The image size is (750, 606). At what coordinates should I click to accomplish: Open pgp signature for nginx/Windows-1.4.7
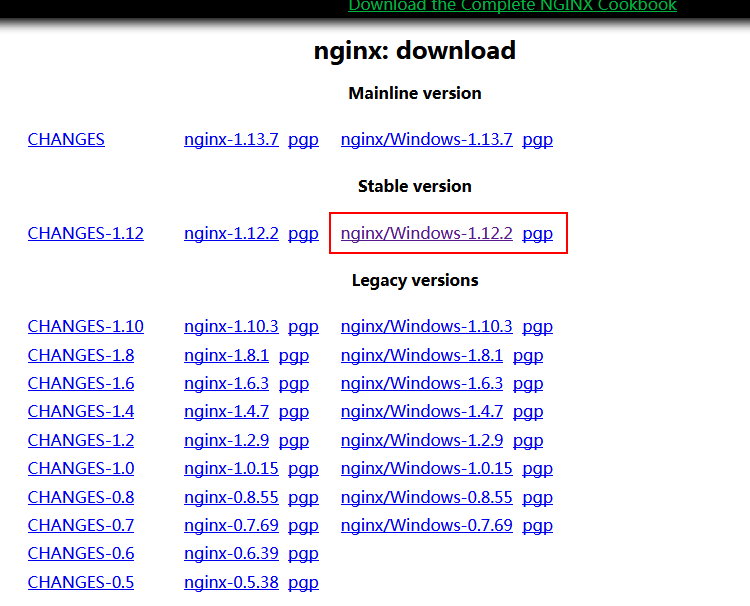pos(528,412)
